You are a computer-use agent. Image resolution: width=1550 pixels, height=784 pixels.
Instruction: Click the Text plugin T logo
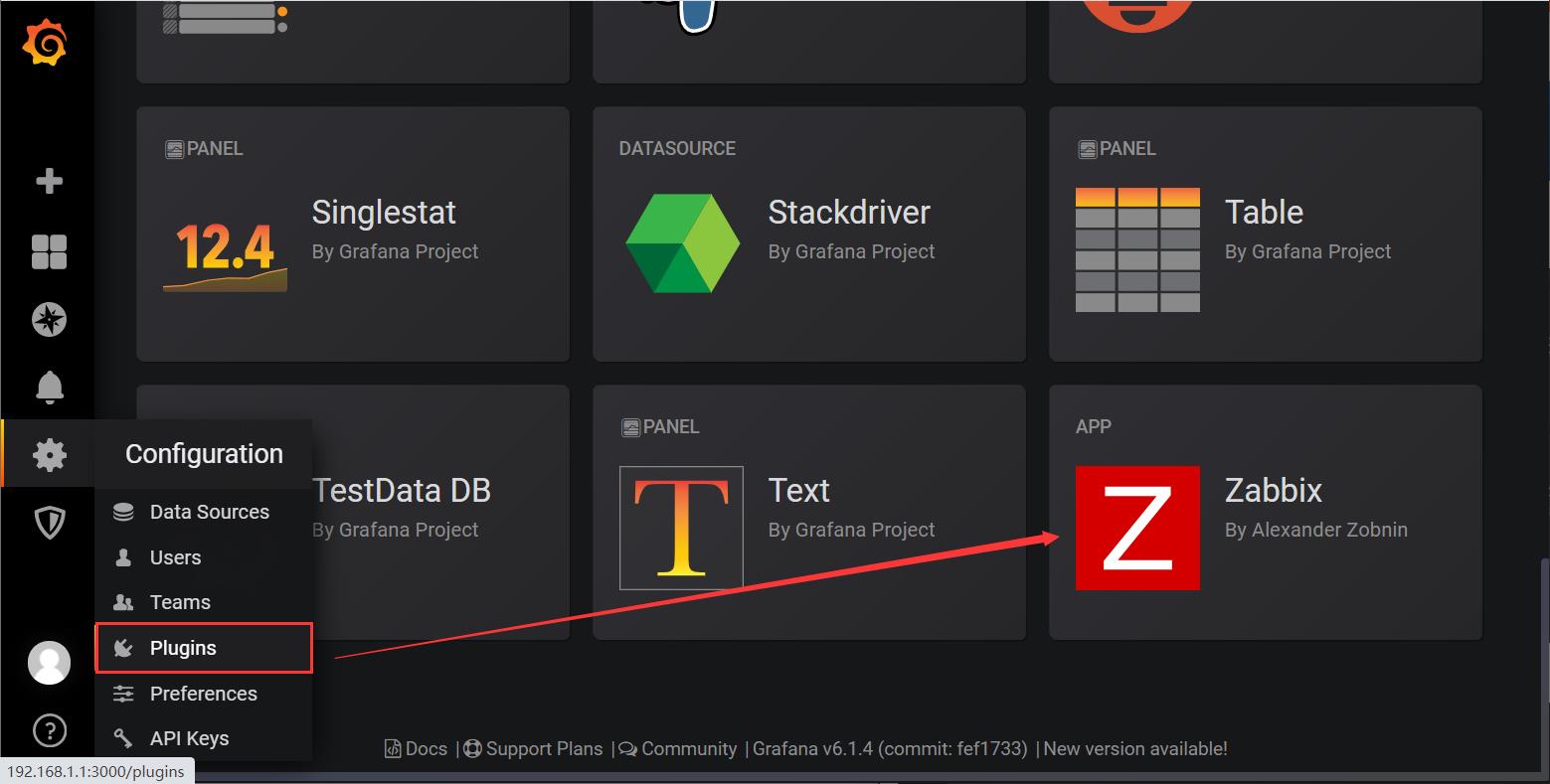click(681, 528)
